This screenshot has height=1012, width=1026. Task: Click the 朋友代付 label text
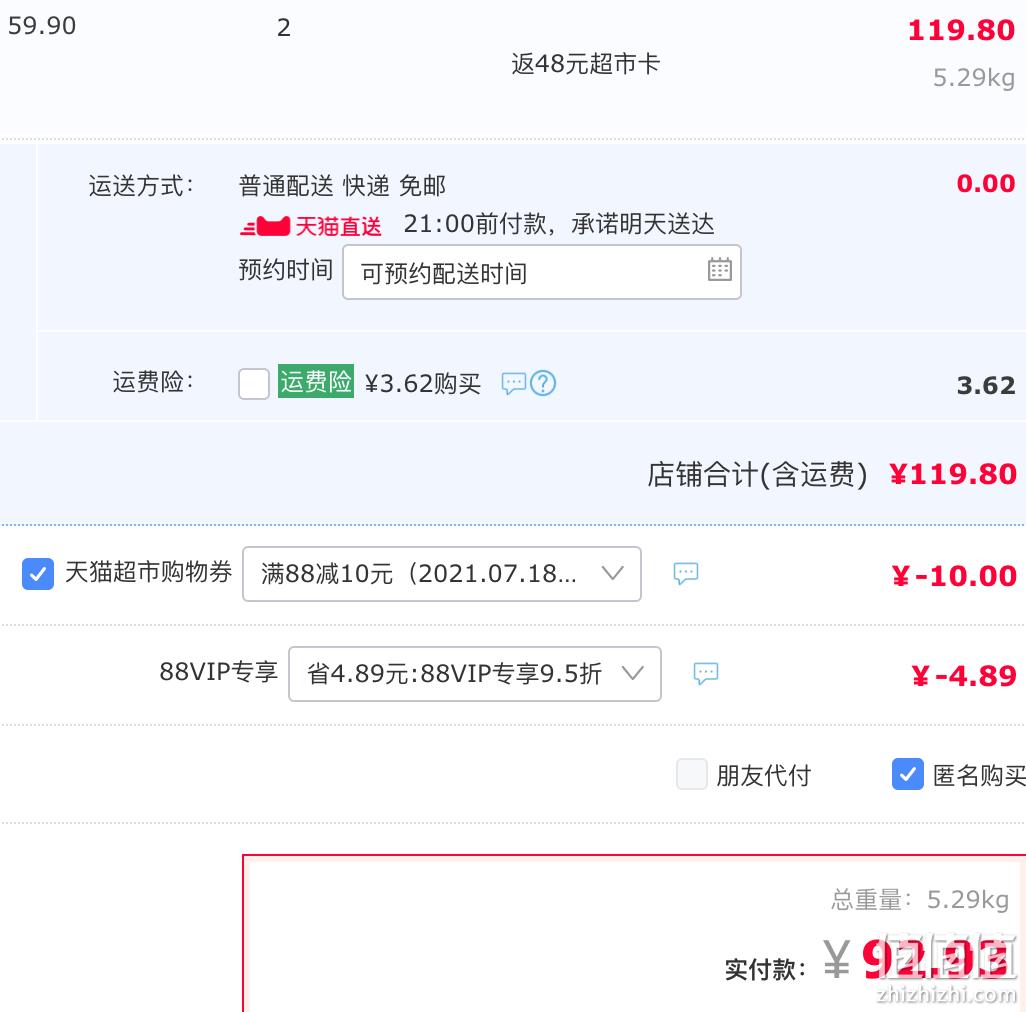(764, 775)
